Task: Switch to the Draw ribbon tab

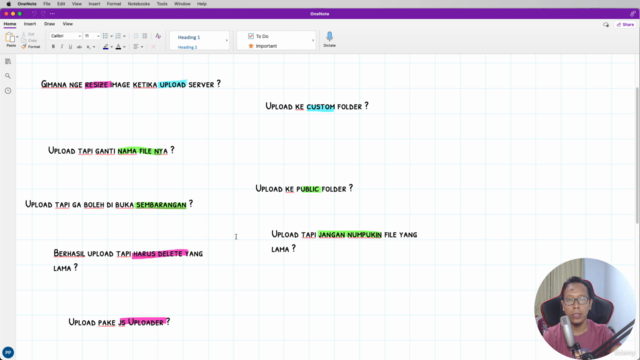Action: tap(49, 24)
